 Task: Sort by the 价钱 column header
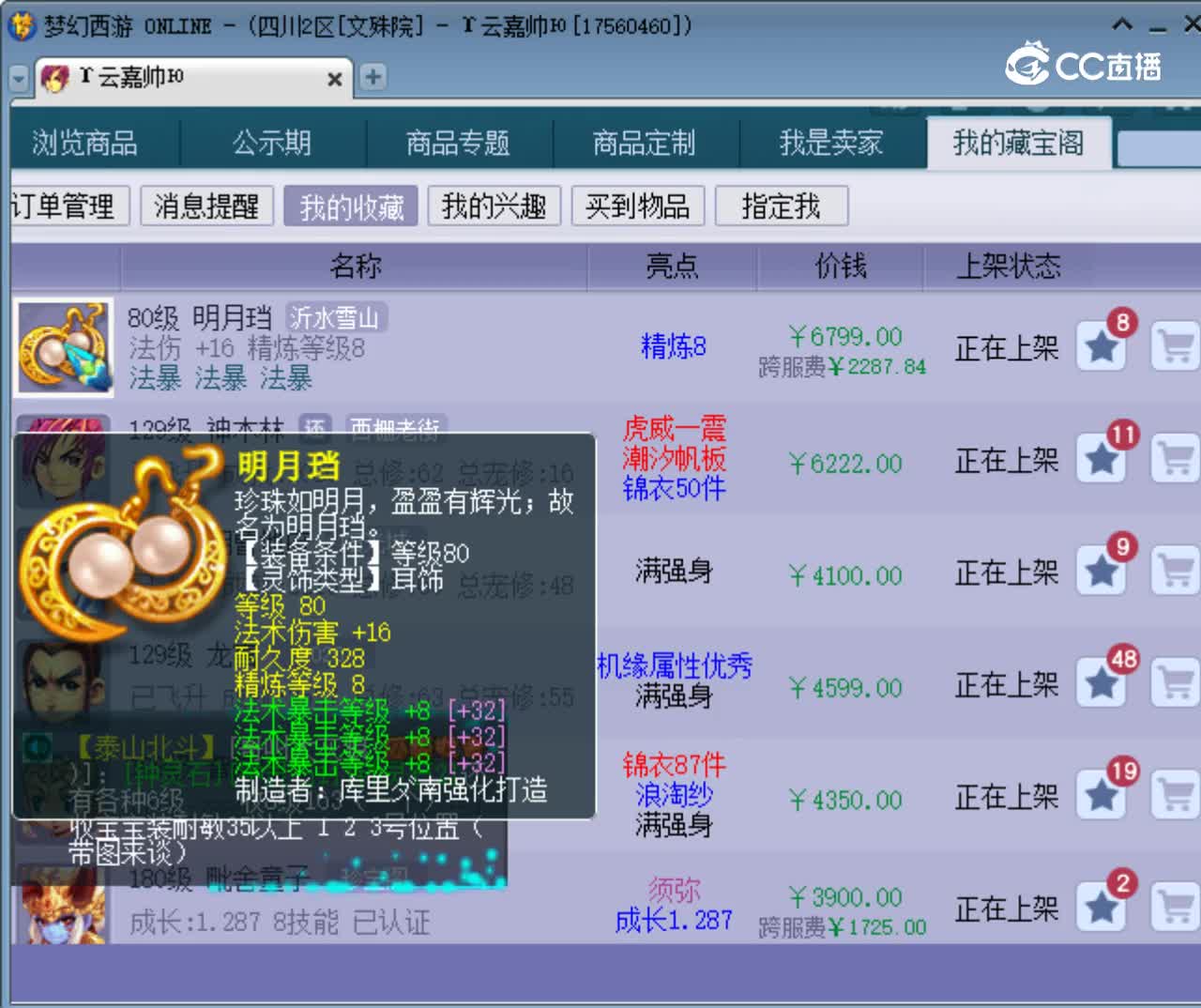[x=841, y=266]
